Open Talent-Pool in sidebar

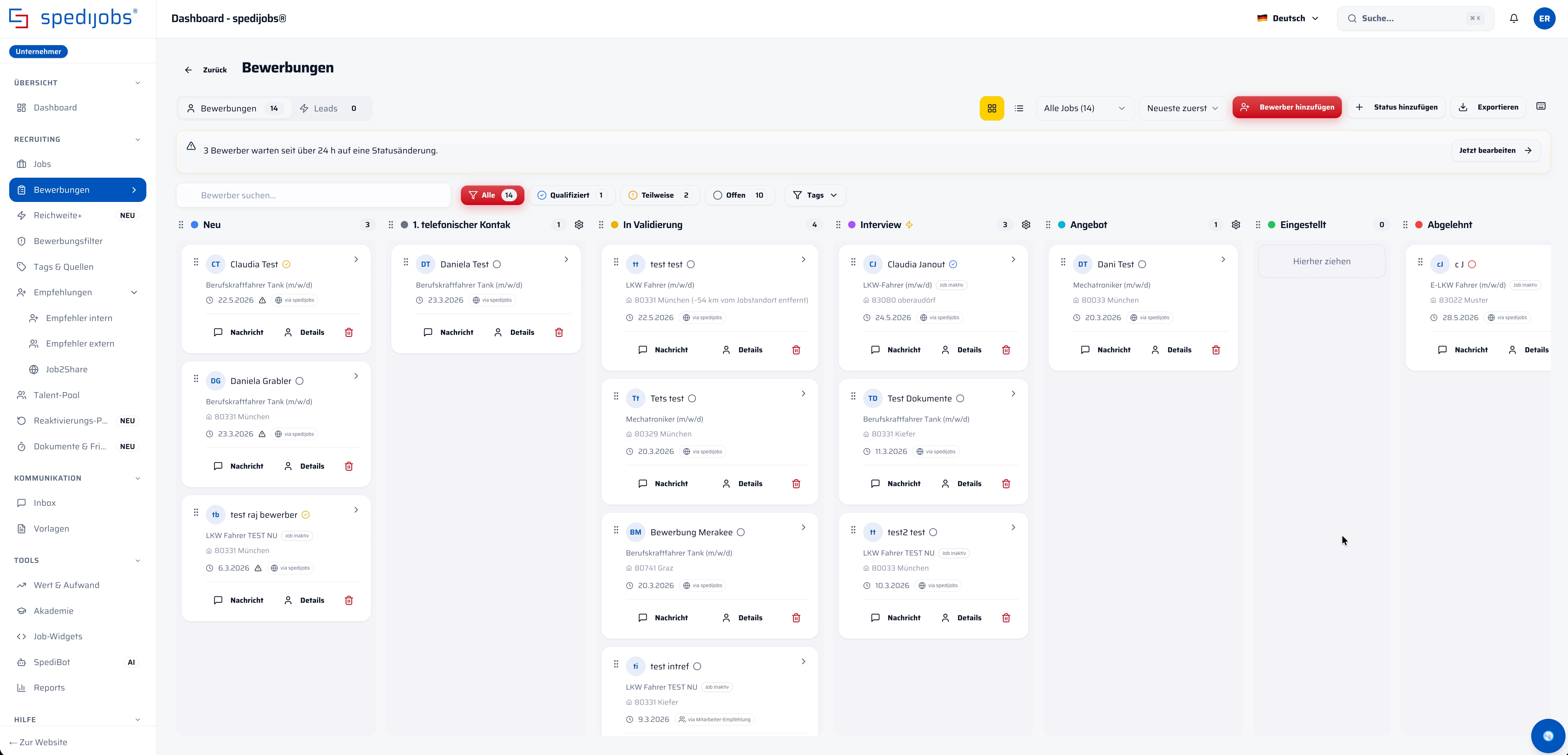78,395
